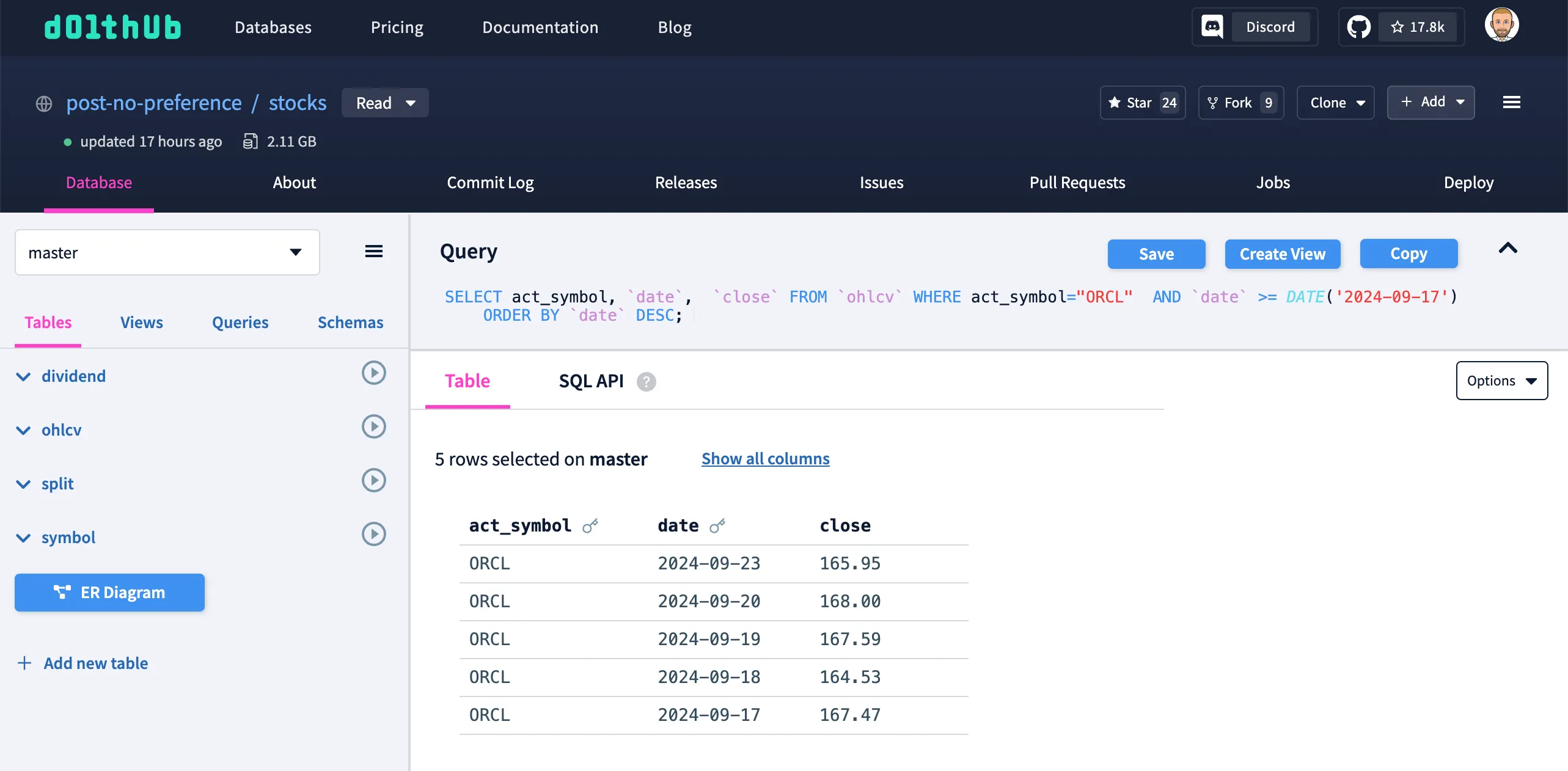Open the Discord icon link
Image resolution: width=1568 pixels, height=771 pixels.
pyautogui.click(x=1212, y=27)
